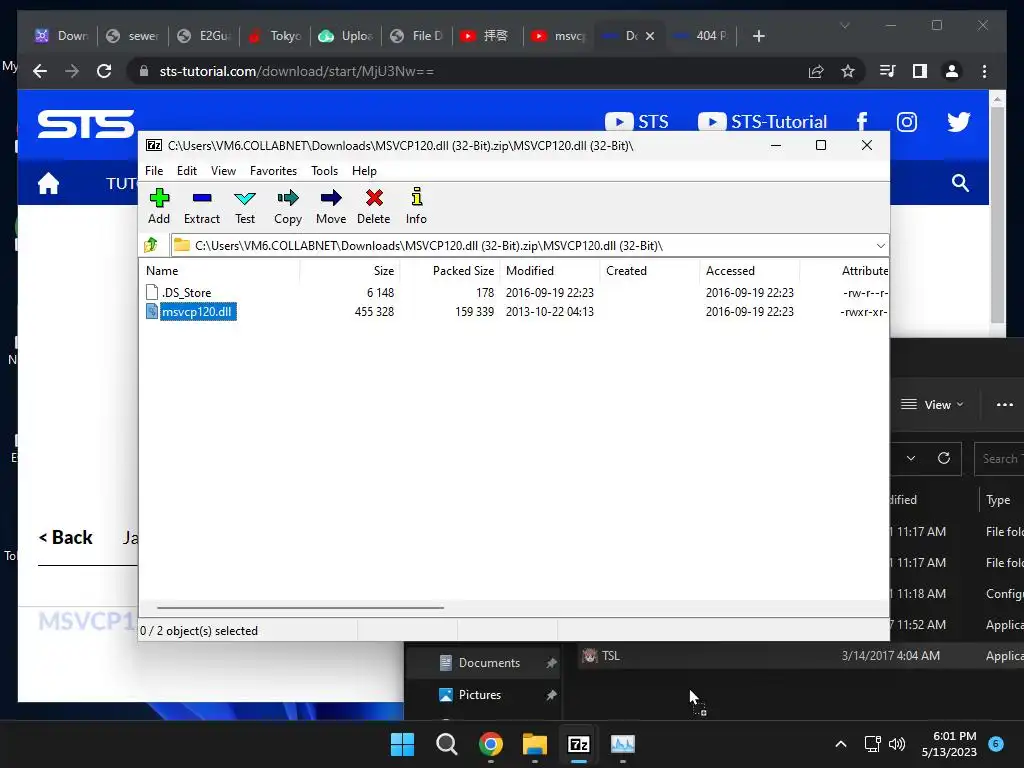1024x768 pixels.
Task: Open the View menu in 7-Zip
Action: coord(223,170)
